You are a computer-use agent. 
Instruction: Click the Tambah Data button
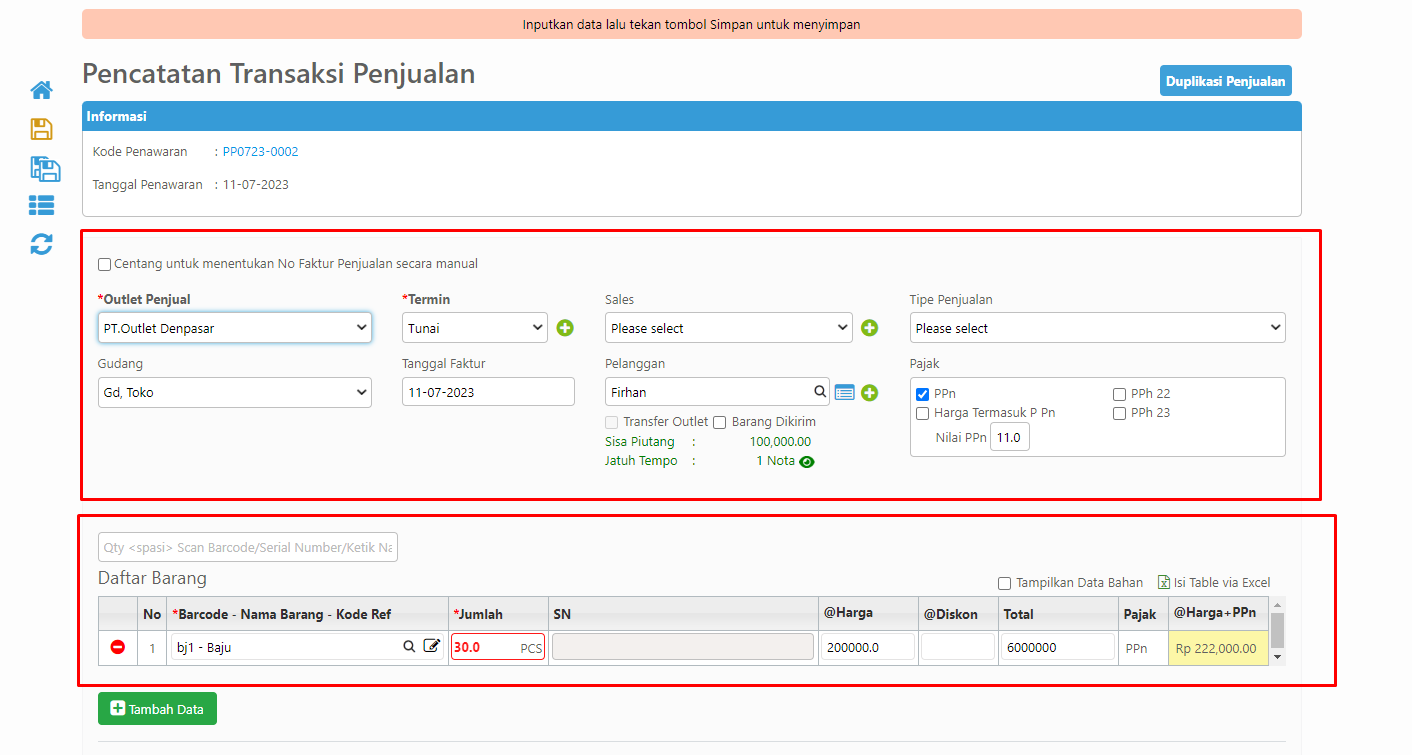[157, 709]
